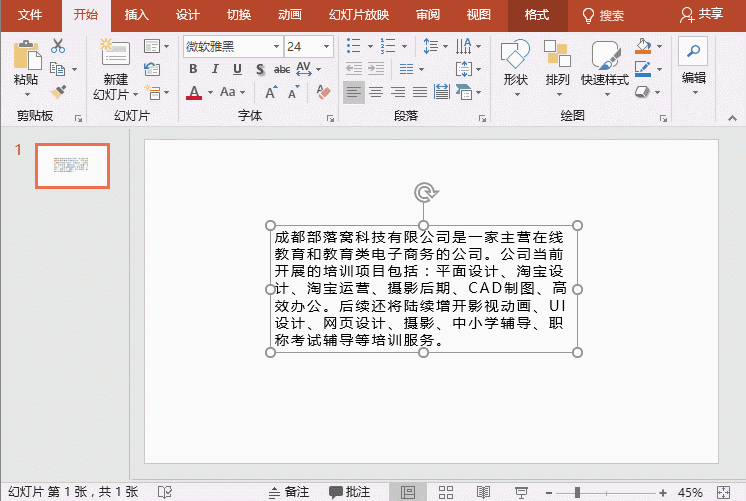This screenshot has width=746, height=501.
Task: Toggle the text shadow S button
Action: point(260,69)
